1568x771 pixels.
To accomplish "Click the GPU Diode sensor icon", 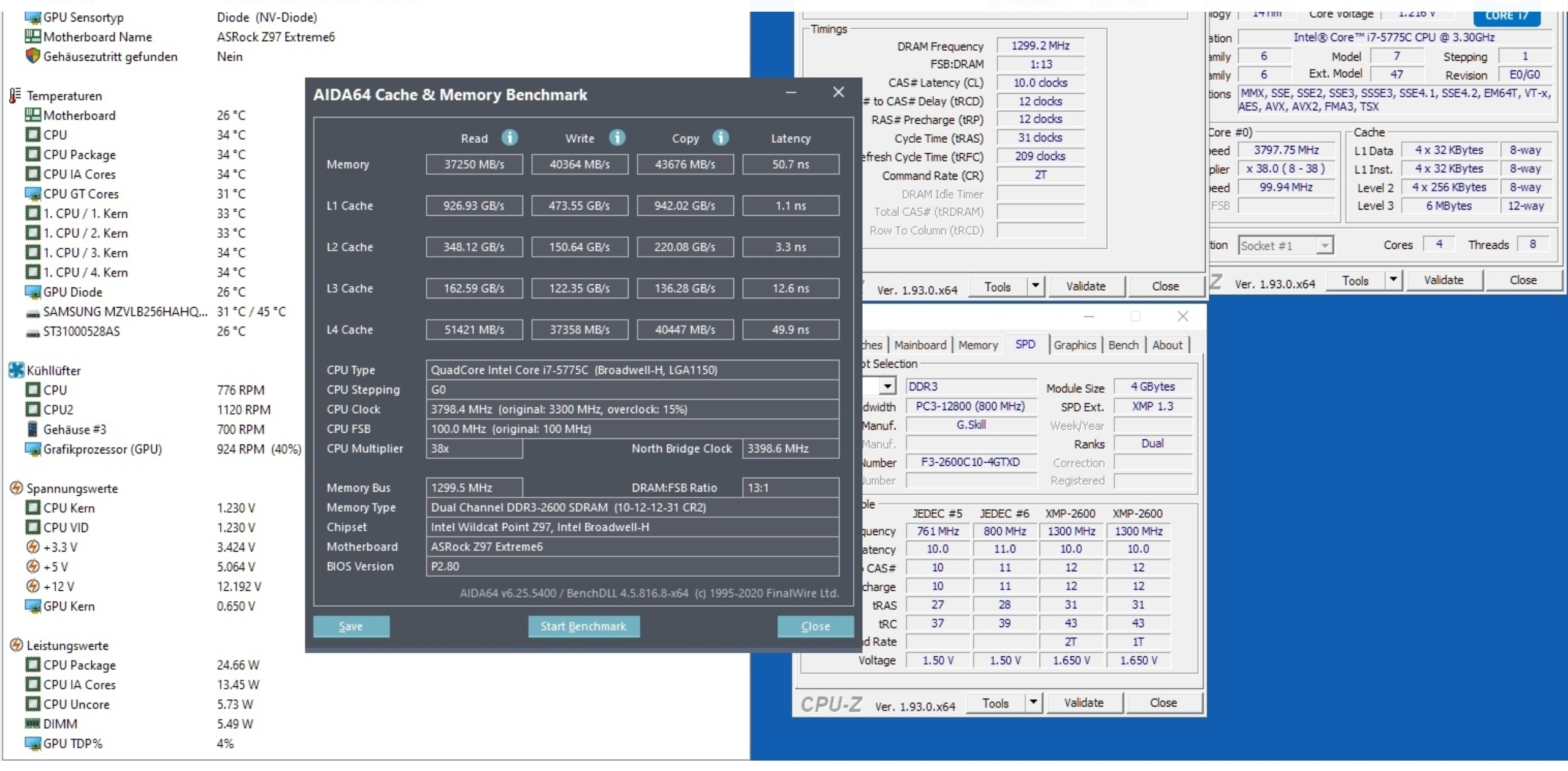I will tap(33, 291).
